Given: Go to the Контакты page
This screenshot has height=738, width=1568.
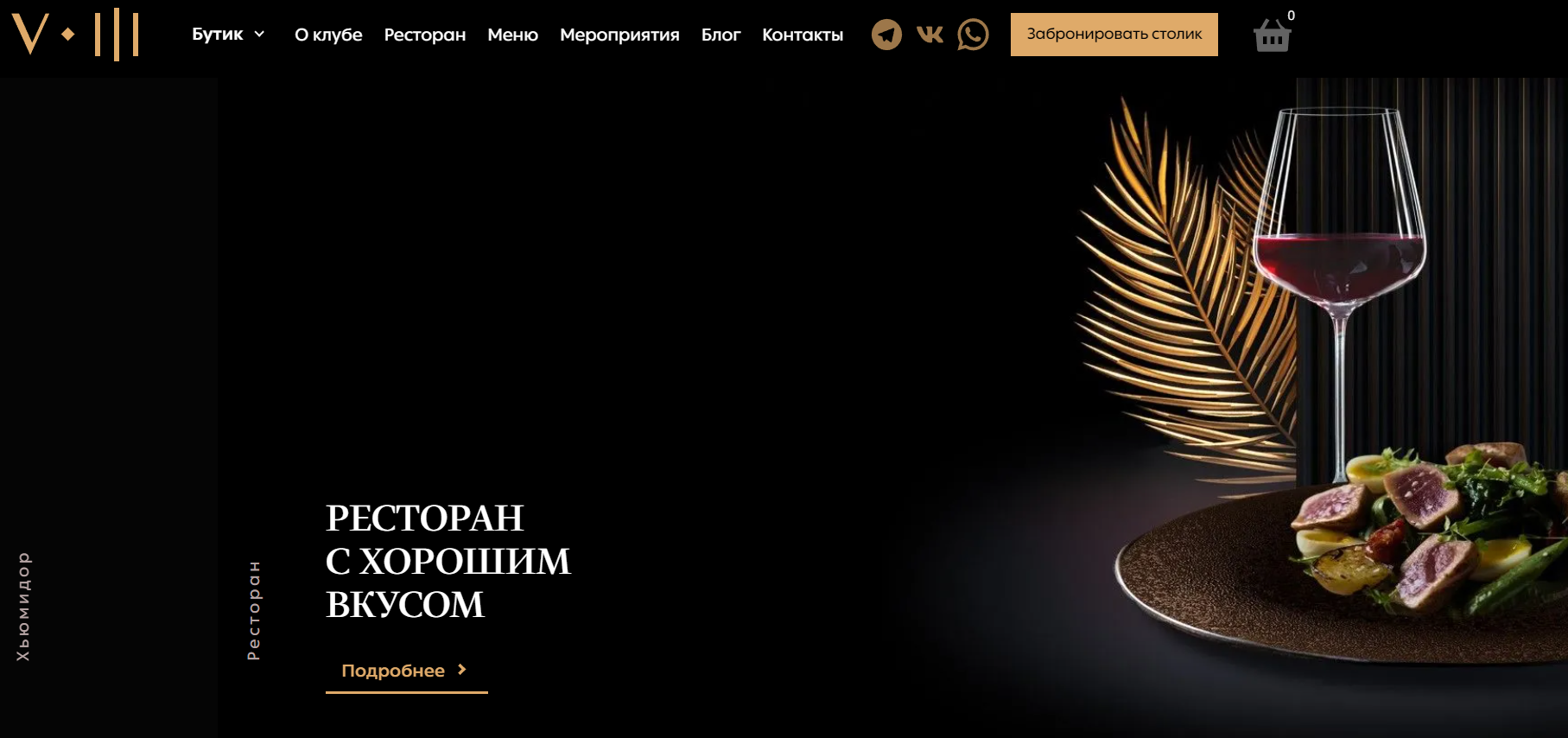Looking at the screenshot, I should 803,35.
